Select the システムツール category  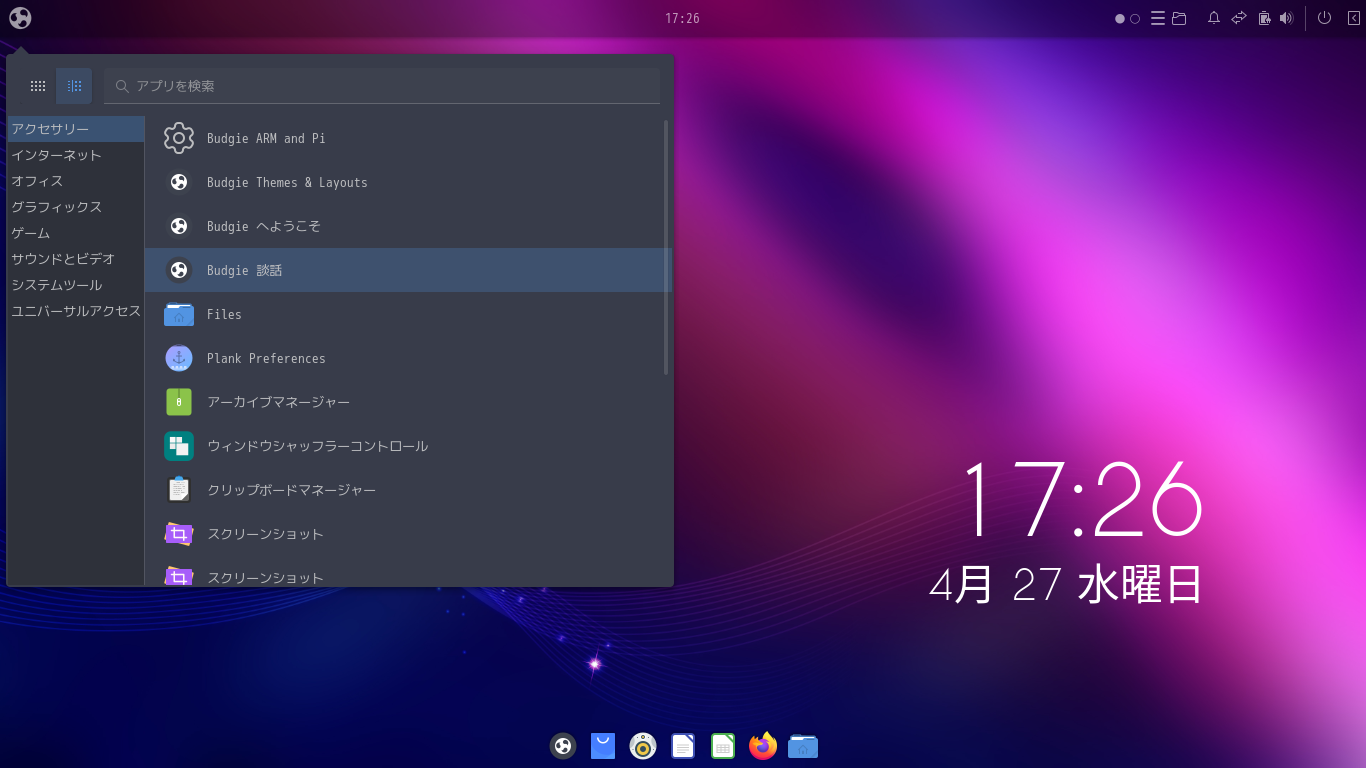[76, 285]
